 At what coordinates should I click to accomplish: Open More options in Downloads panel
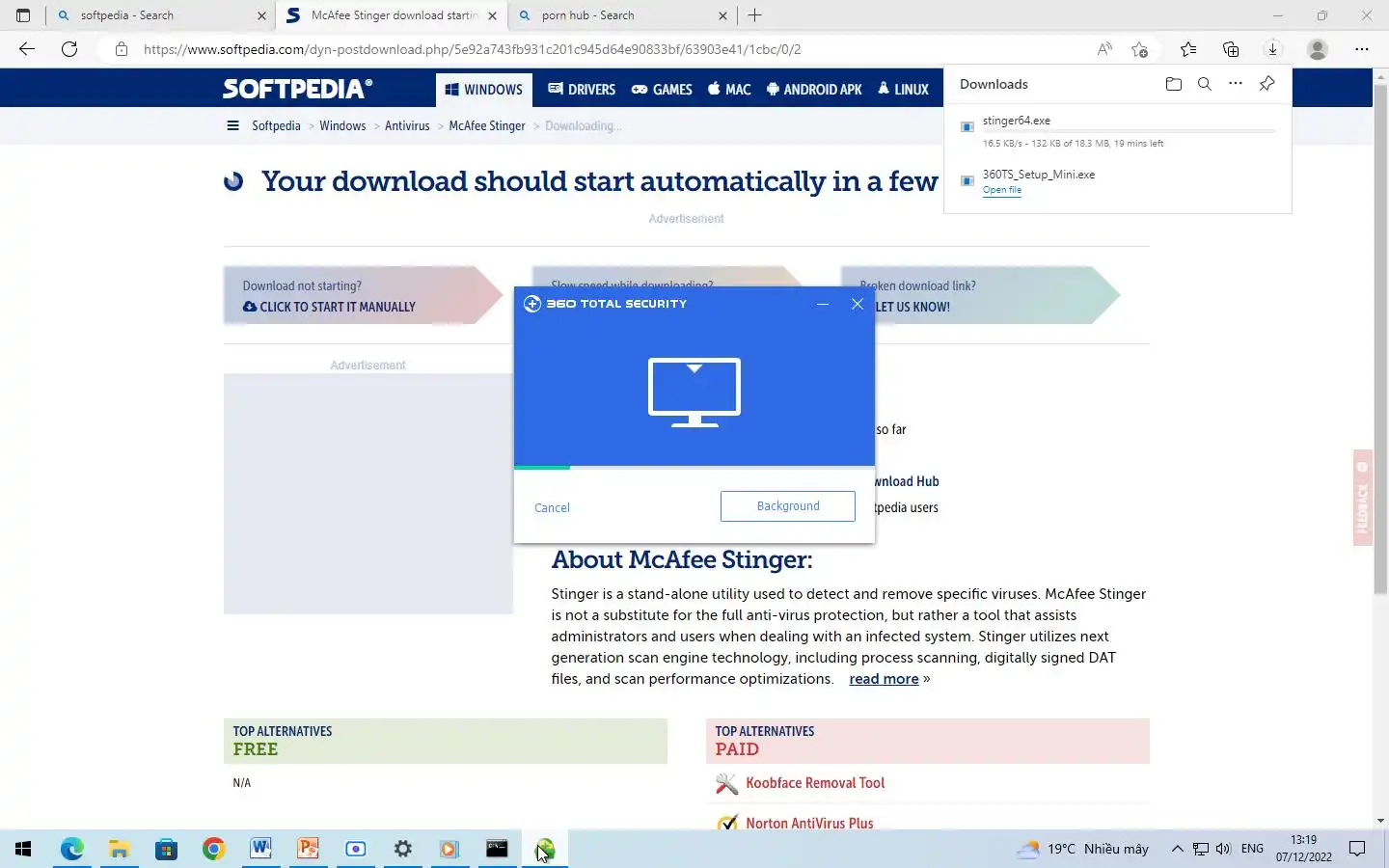pyautogui.click(x=1236, y=84)
